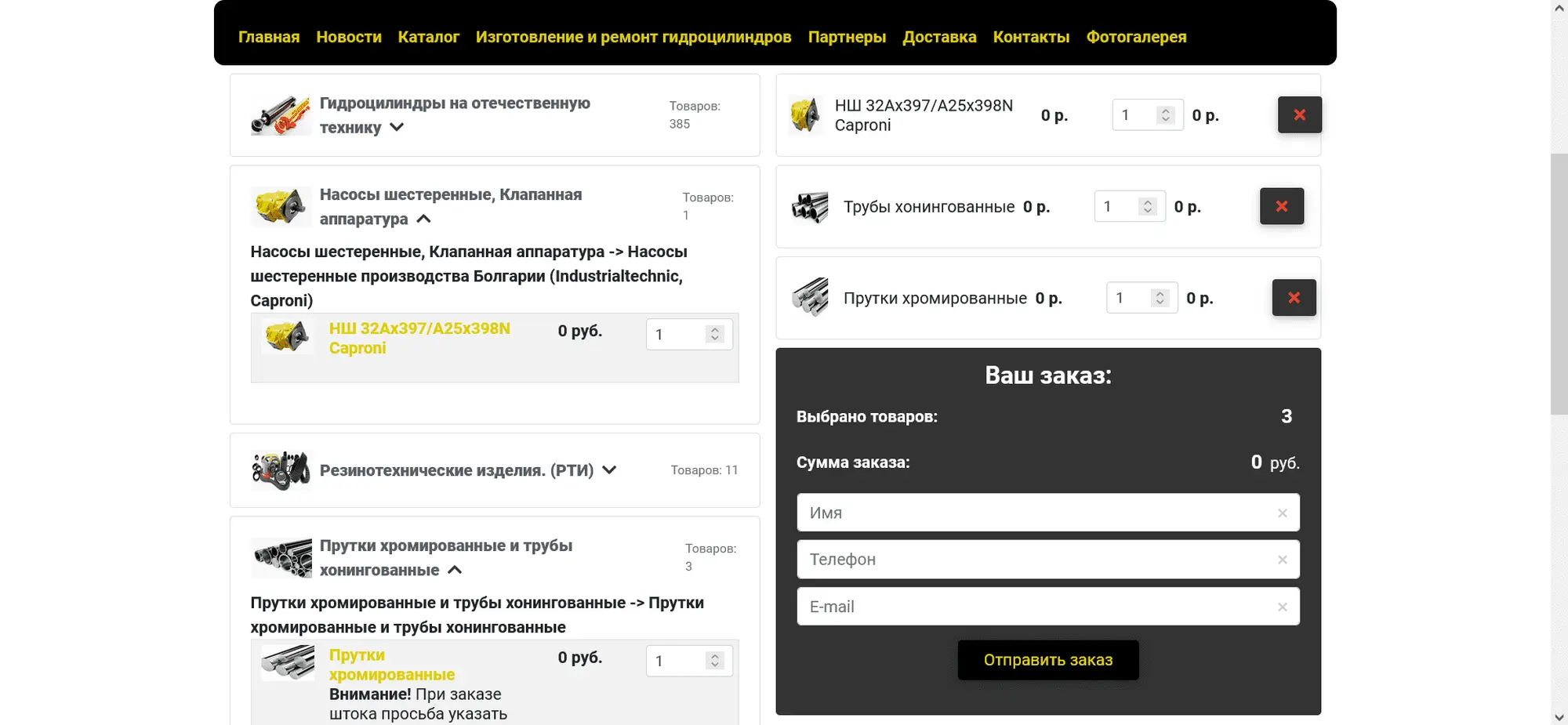The image size is (1568, 725).
Task: Delete Трубы хонингованные from order list
Action: (x=1281, y=206)
